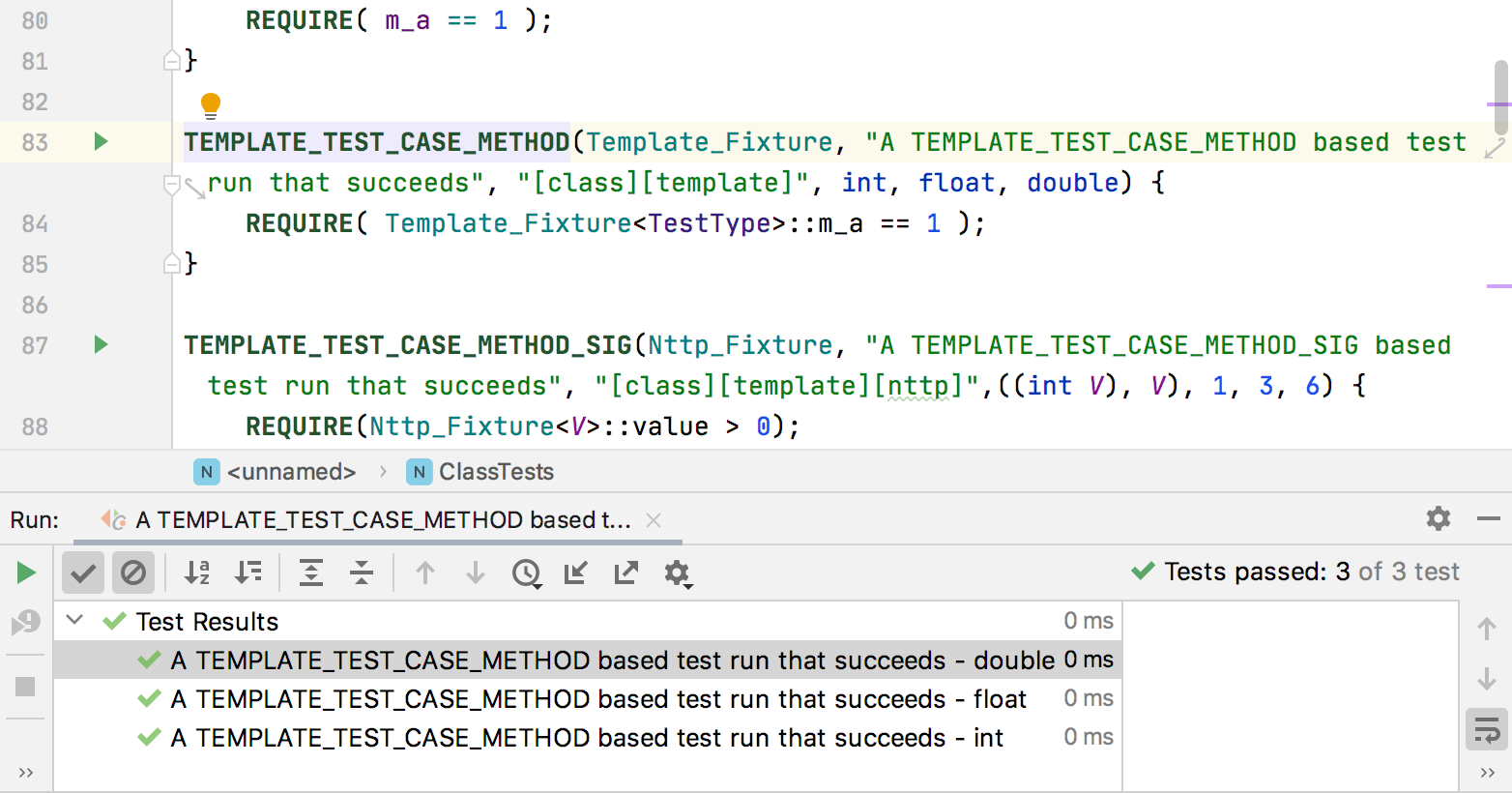
Task: Expand all test result nodes
Action: tap(311, 573)
